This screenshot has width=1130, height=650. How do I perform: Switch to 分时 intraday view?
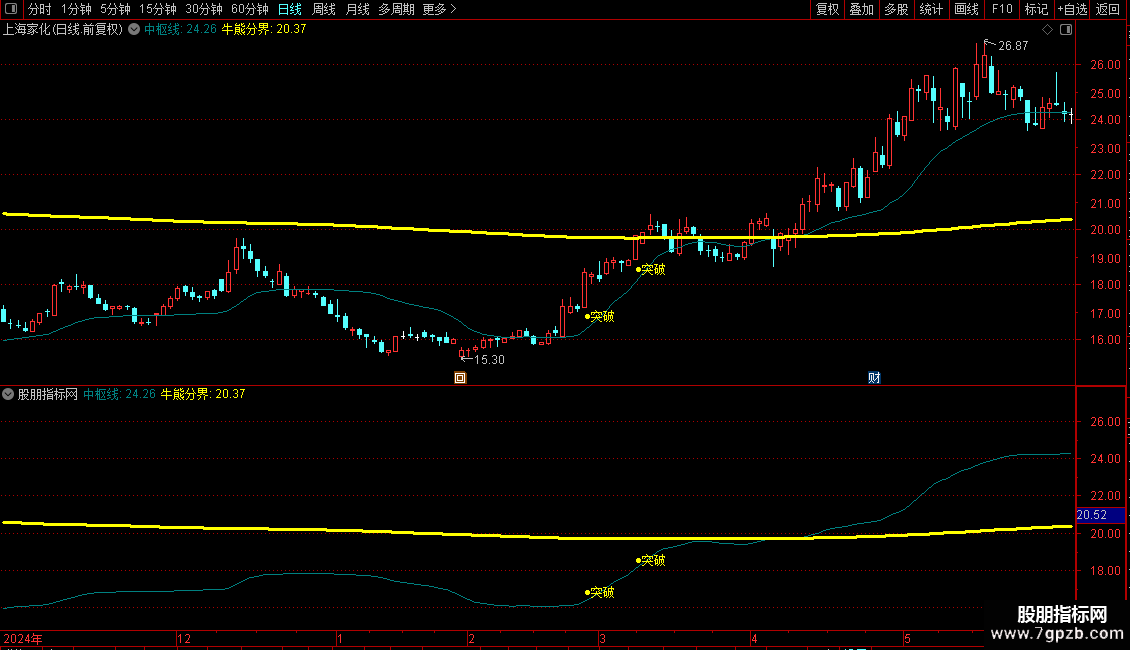point(40,9)
